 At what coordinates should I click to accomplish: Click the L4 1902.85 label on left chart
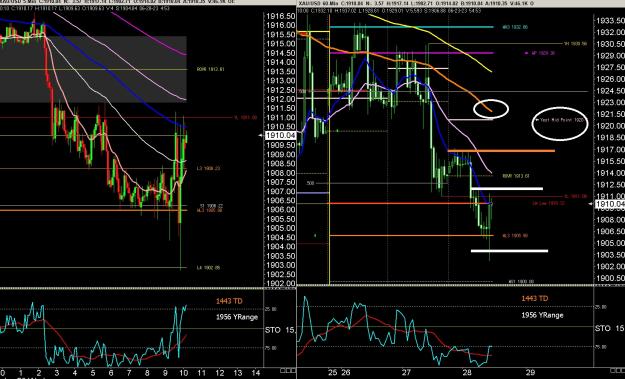(208, 268)
